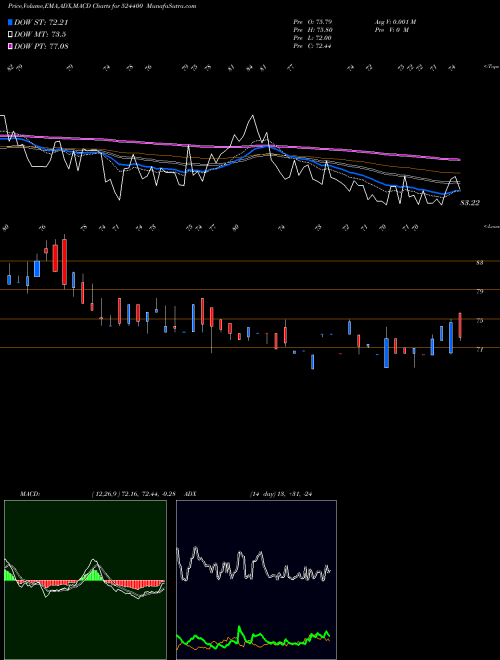Click the magenta DOW PT legend swatch
This screenshot has width=500, height=660.
tap(10, 46)
